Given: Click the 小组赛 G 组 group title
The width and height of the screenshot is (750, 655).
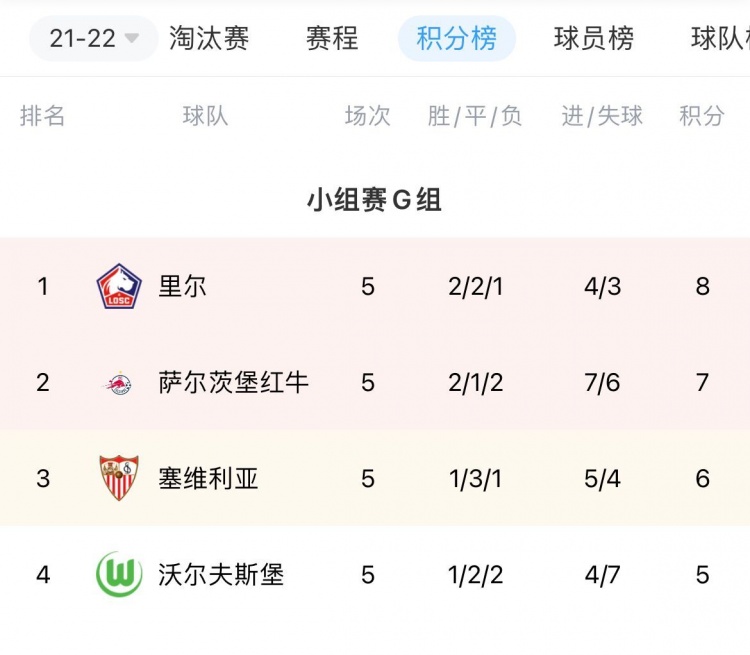Looking at the screenshot, I should tap(374, 200).
